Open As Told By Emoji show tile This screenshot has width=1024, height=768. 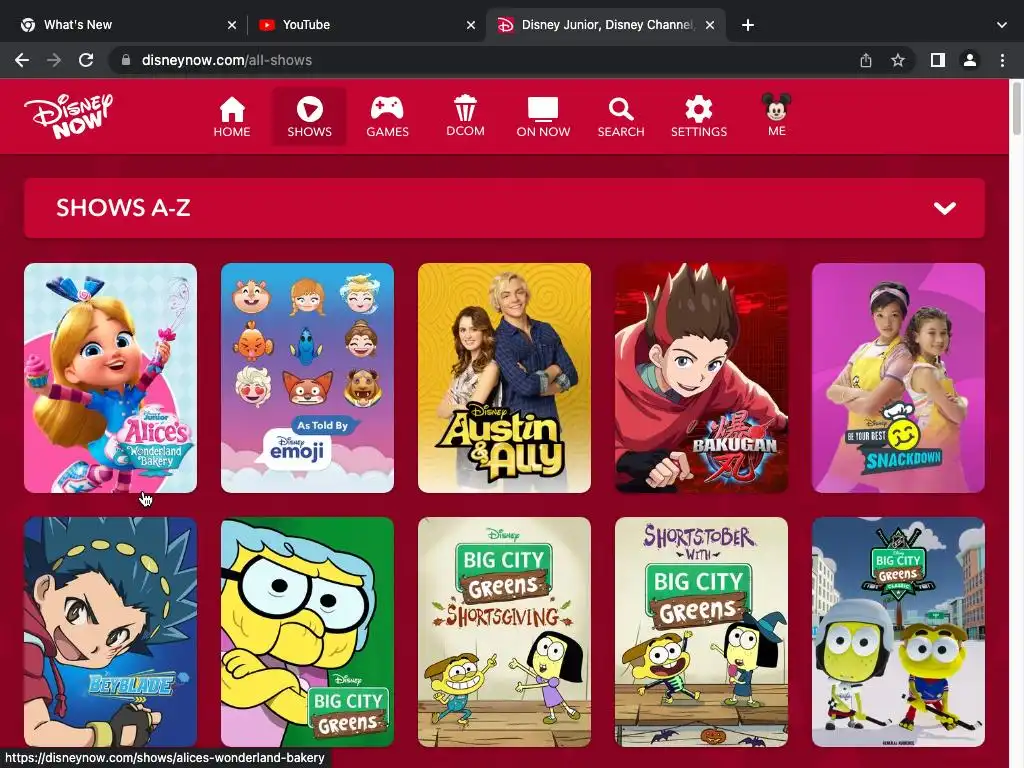click(308, 377)
